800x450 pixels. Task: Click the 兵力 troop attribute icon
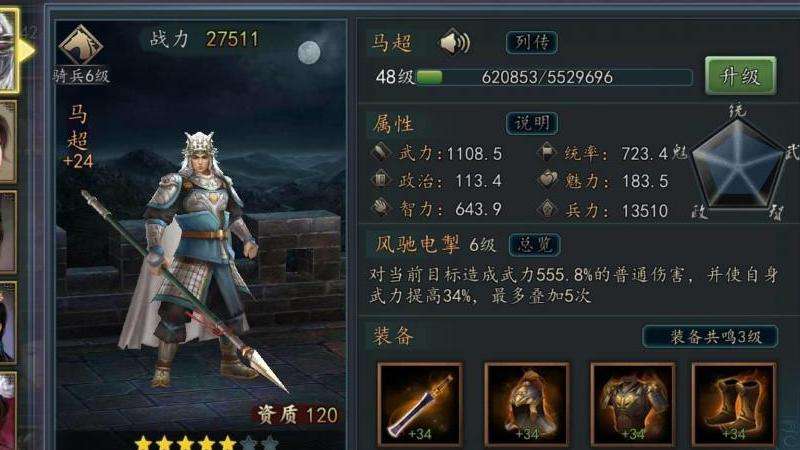point(547,209)
